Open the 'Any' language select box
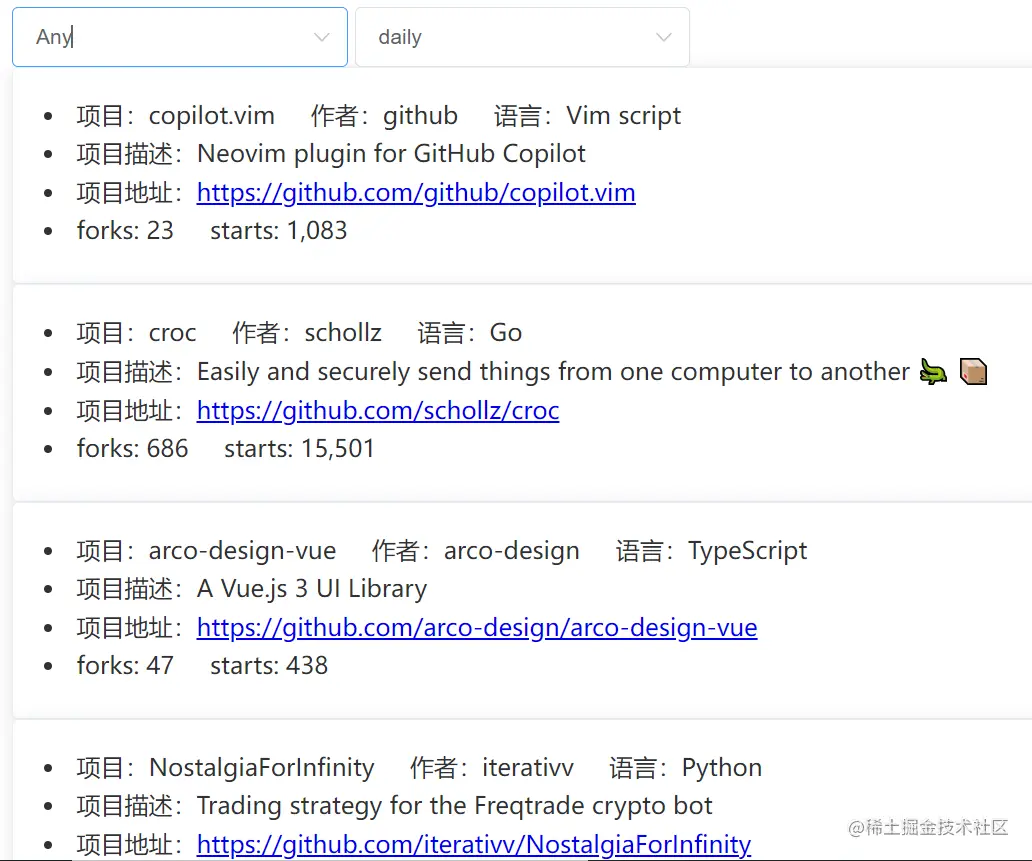1032x861 pixels. click(180, 37)
